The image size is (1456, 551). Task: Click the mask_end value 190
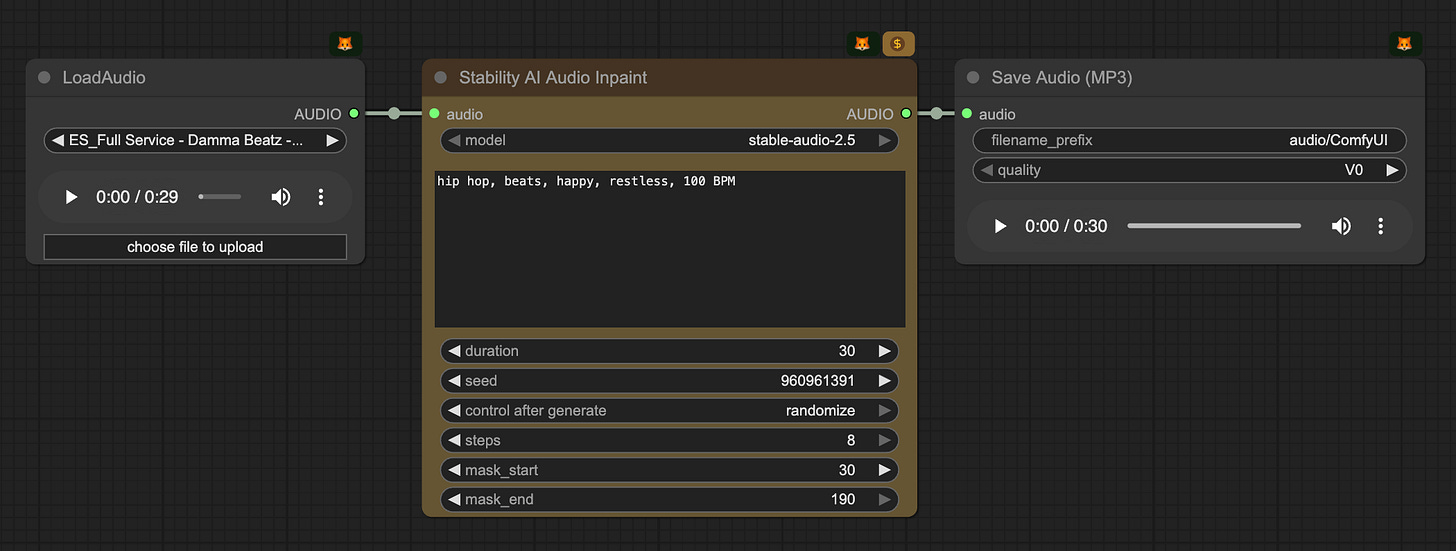tap(843, 499)
